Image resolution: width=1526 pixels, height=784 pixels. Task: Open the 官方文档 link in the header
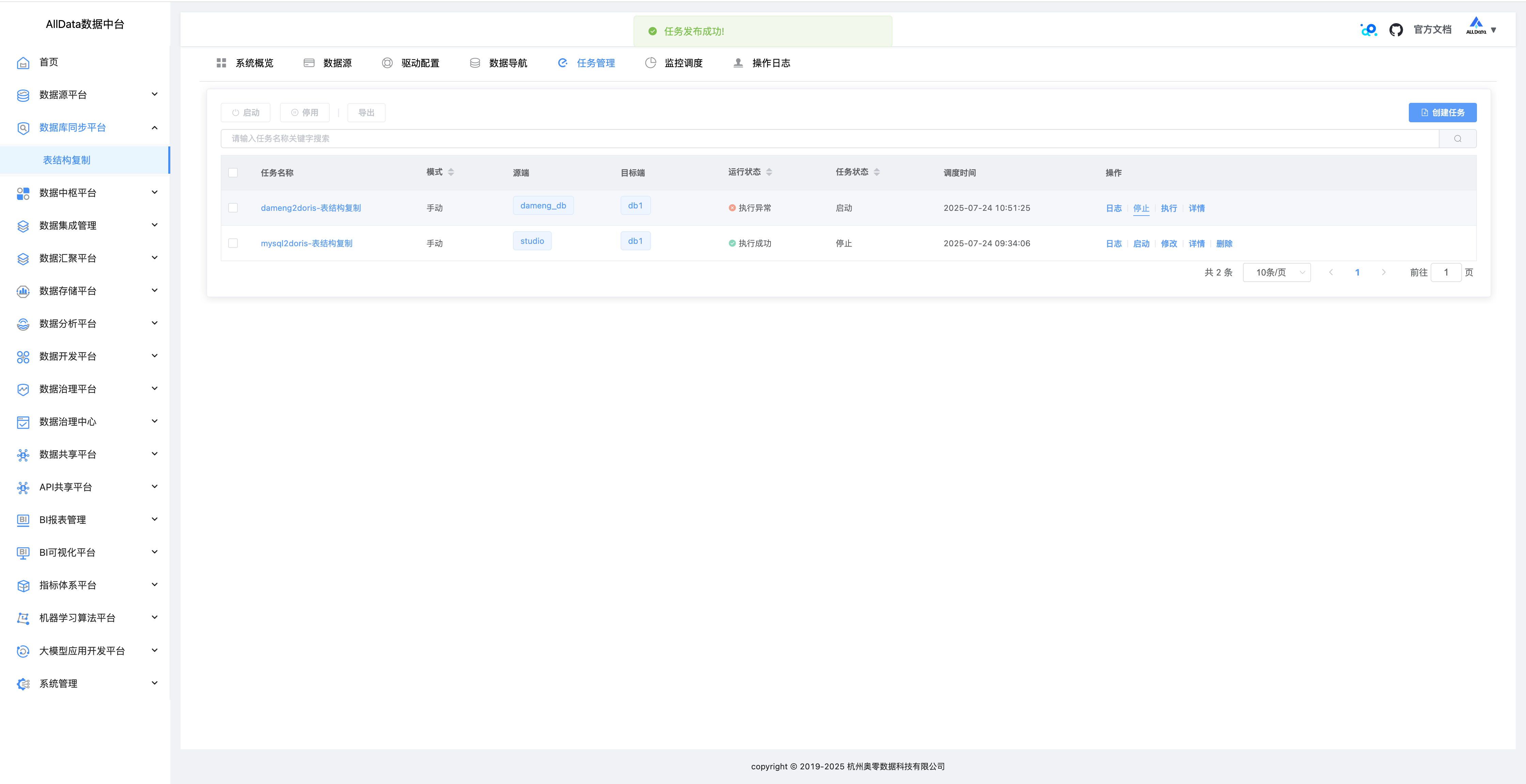(x=1432, y=30)
